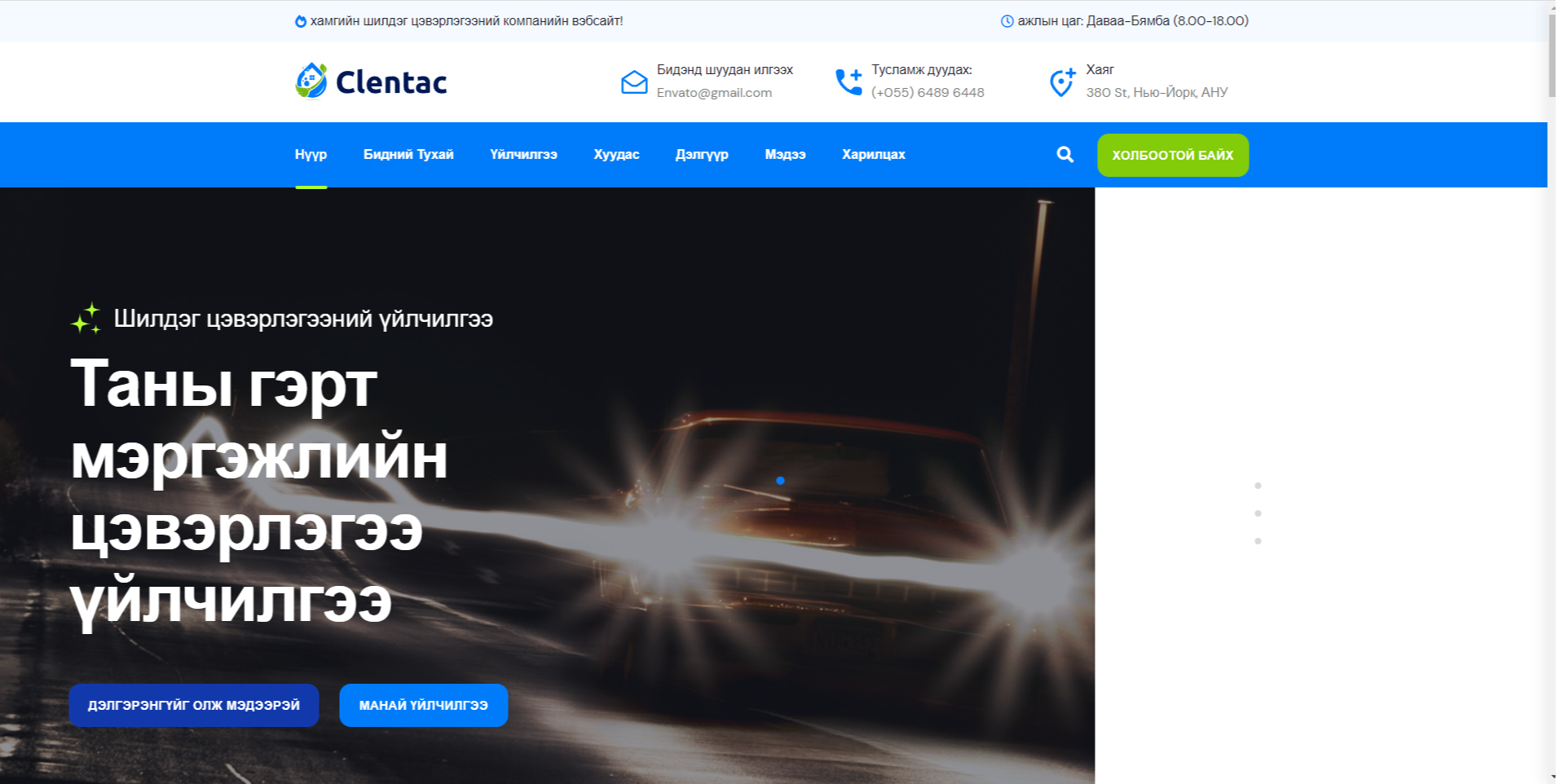The width and height of the screenshot is (1556, 784).
Task: Select the second slider pagination dot
Action: point(1258,513)
